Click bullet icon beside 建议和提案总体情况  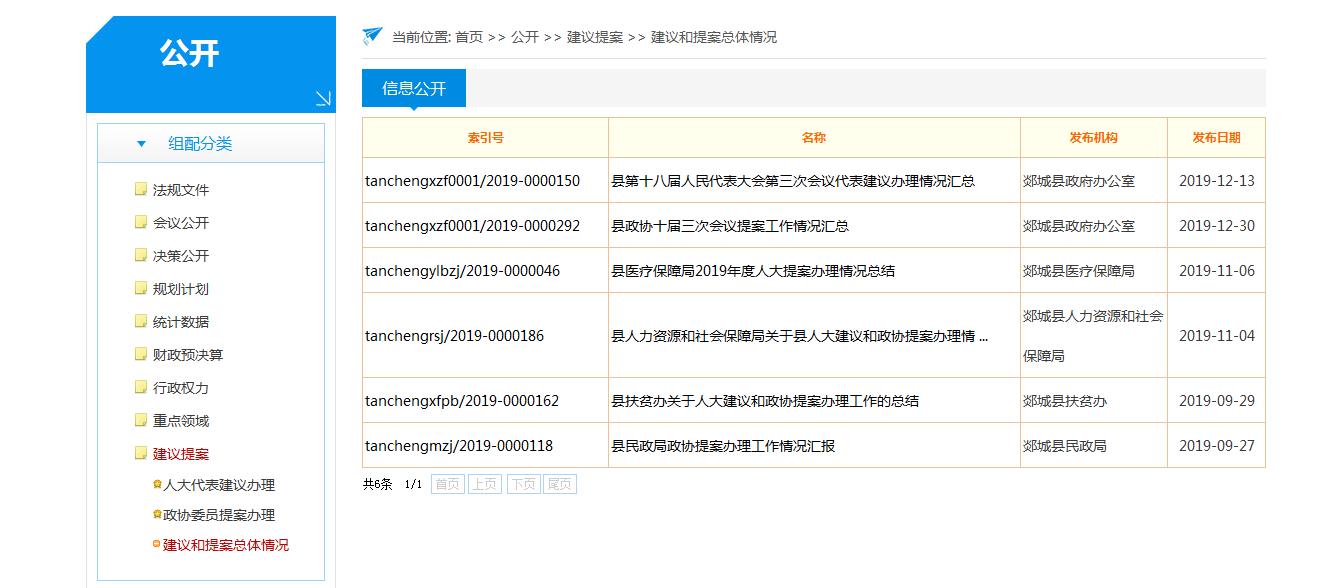(157, 545)
